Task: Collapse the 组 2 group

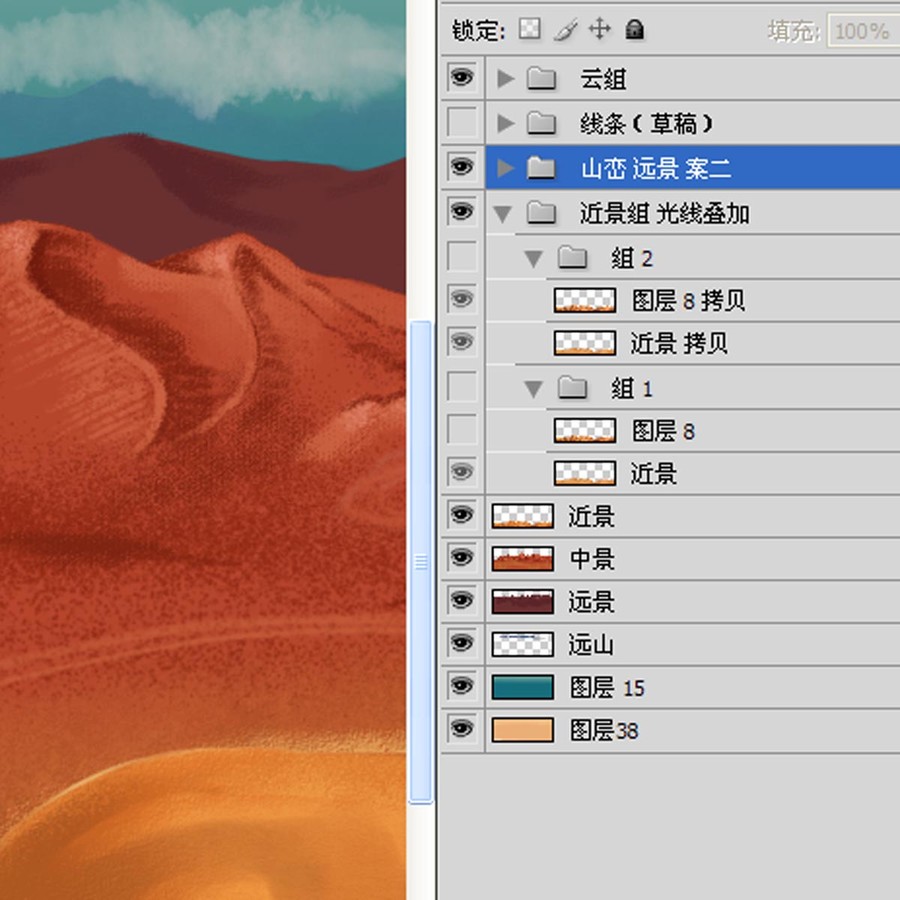Action: [534, 259]
